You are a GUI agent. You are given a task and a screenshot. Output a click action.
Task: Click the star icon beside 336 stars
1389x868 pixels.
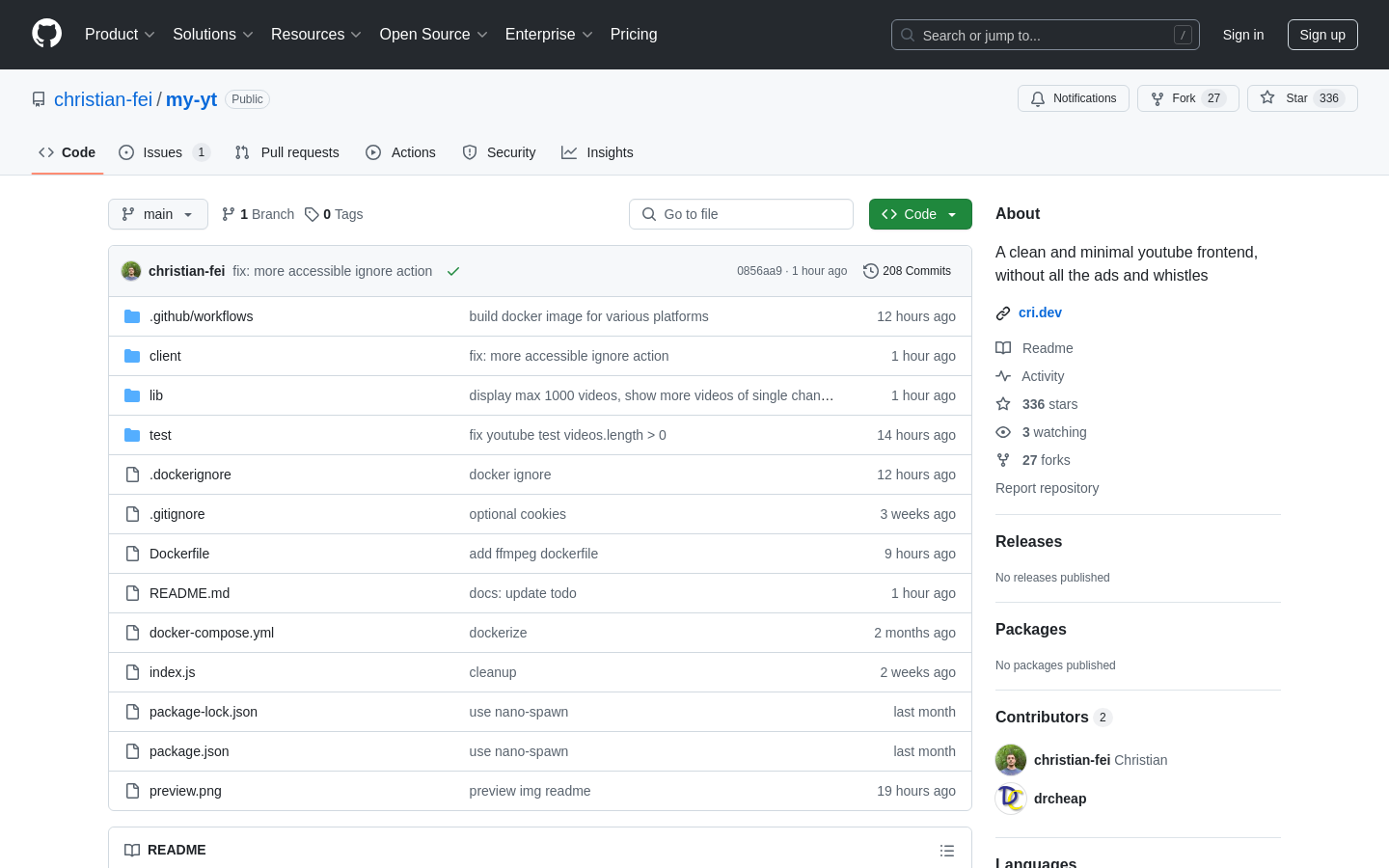(x=1003, y=404)
